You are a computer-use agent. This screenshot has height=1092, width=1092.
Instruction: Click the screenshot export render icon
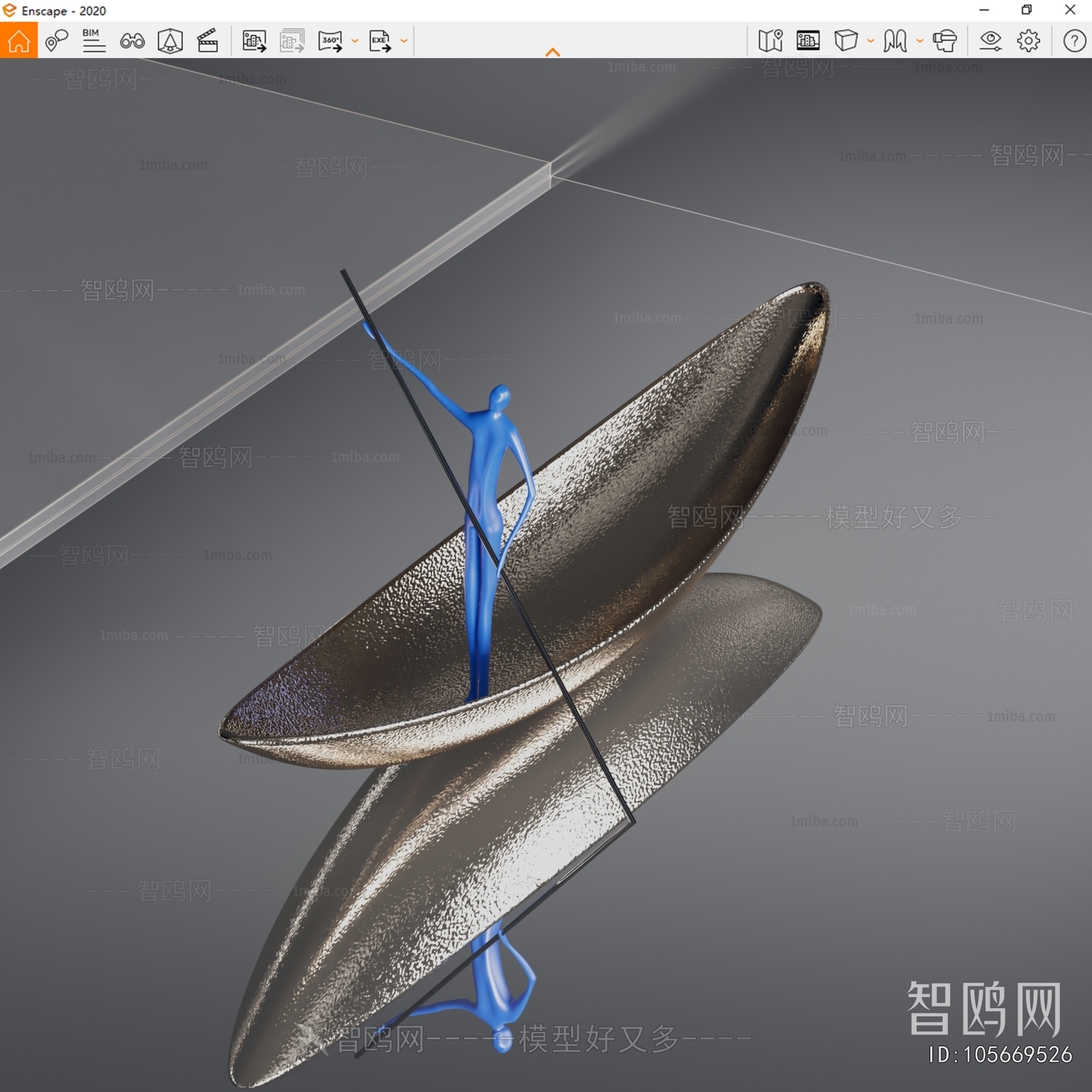point(254,41)
